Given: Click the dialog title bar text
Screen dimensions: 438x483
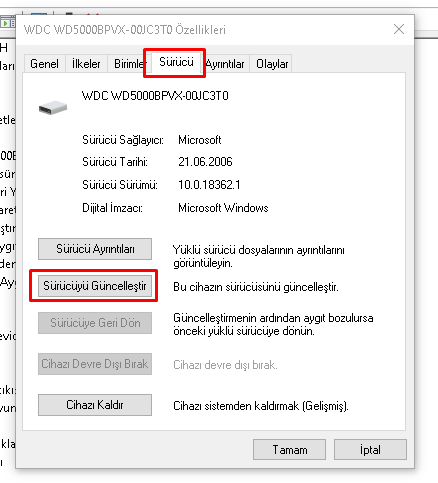Looking at the screenshot, I should click(125, 30).
